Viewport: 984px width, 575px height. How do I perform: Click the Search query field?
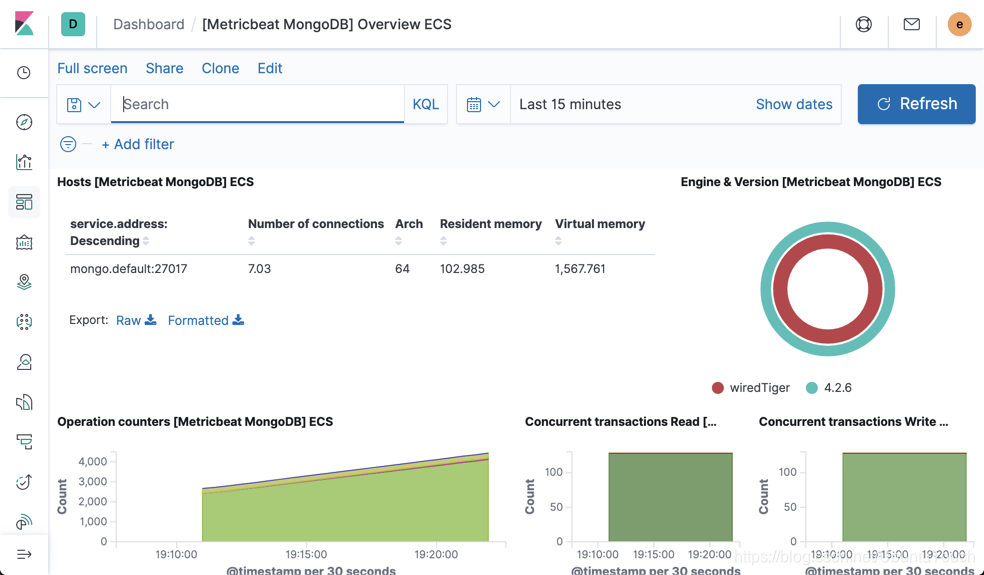click(257, 104)
